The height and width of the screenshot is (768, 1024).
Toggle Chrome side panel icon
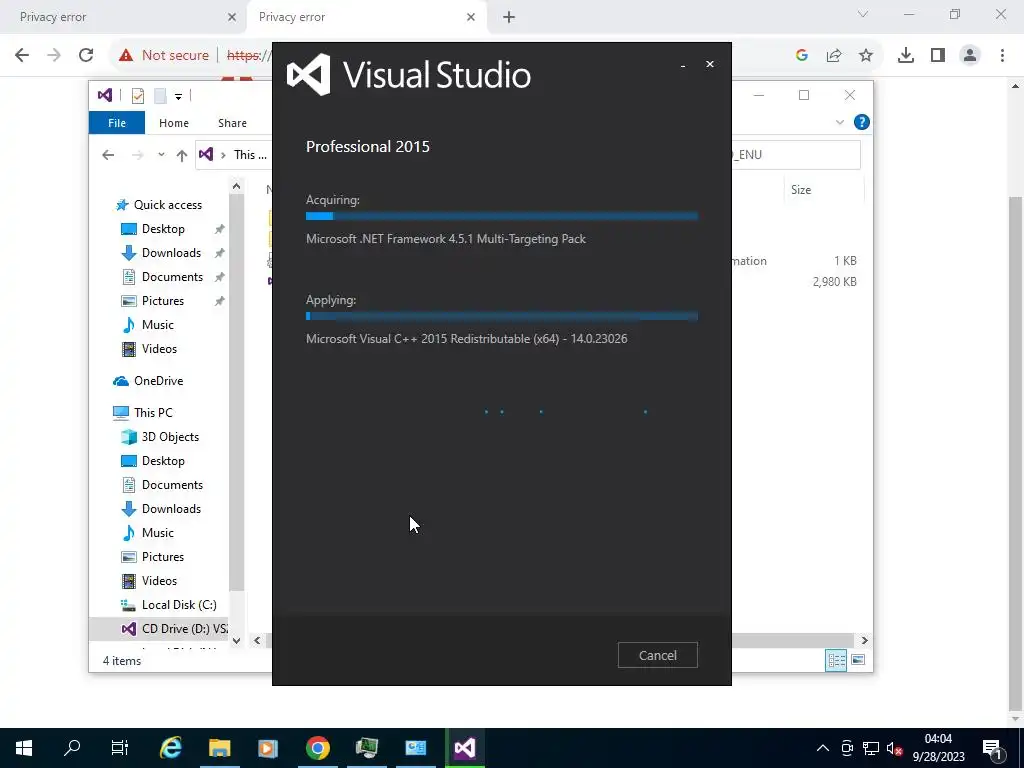tap(938, 55)
